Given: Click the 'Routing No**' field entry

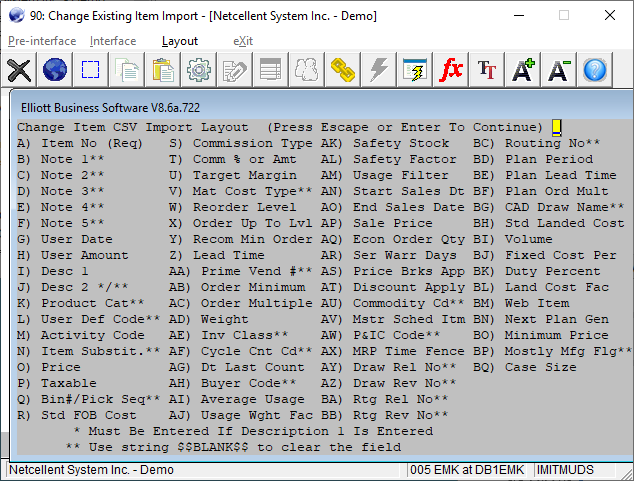Looking at the screenshot, I should (x=537, y=143).
